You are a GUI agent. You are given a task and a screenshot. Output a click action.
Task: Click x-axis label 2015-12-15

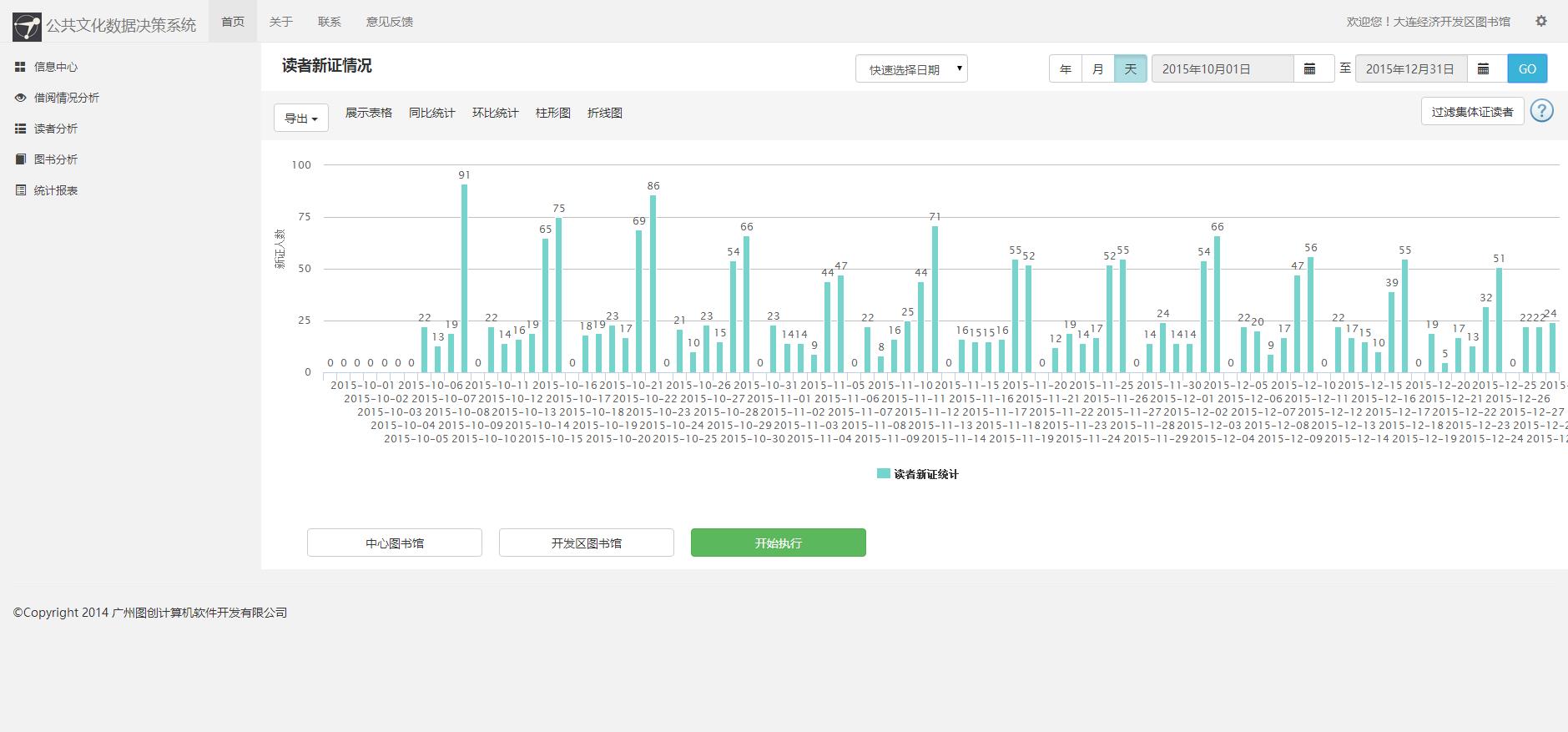(x=1370, y=385)
